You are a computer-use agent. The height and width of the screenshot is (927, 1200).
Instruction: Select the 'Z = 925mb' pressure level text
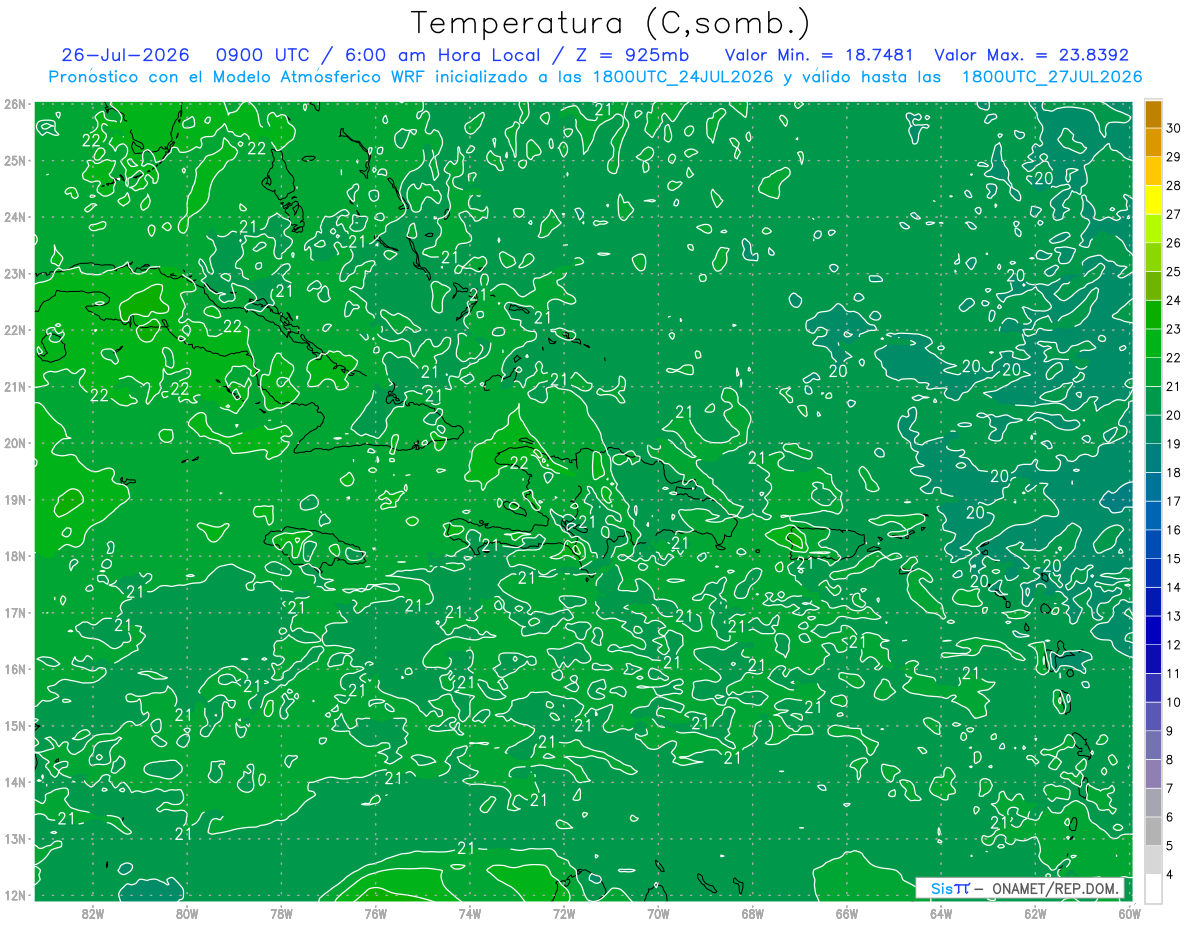(x=631, y=55)
